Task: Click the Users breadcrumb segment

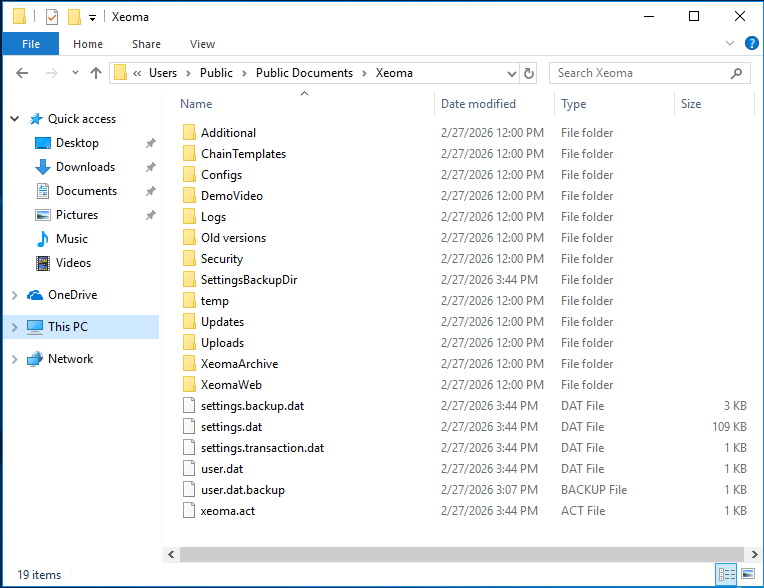Action: click(x=163, y=73)
